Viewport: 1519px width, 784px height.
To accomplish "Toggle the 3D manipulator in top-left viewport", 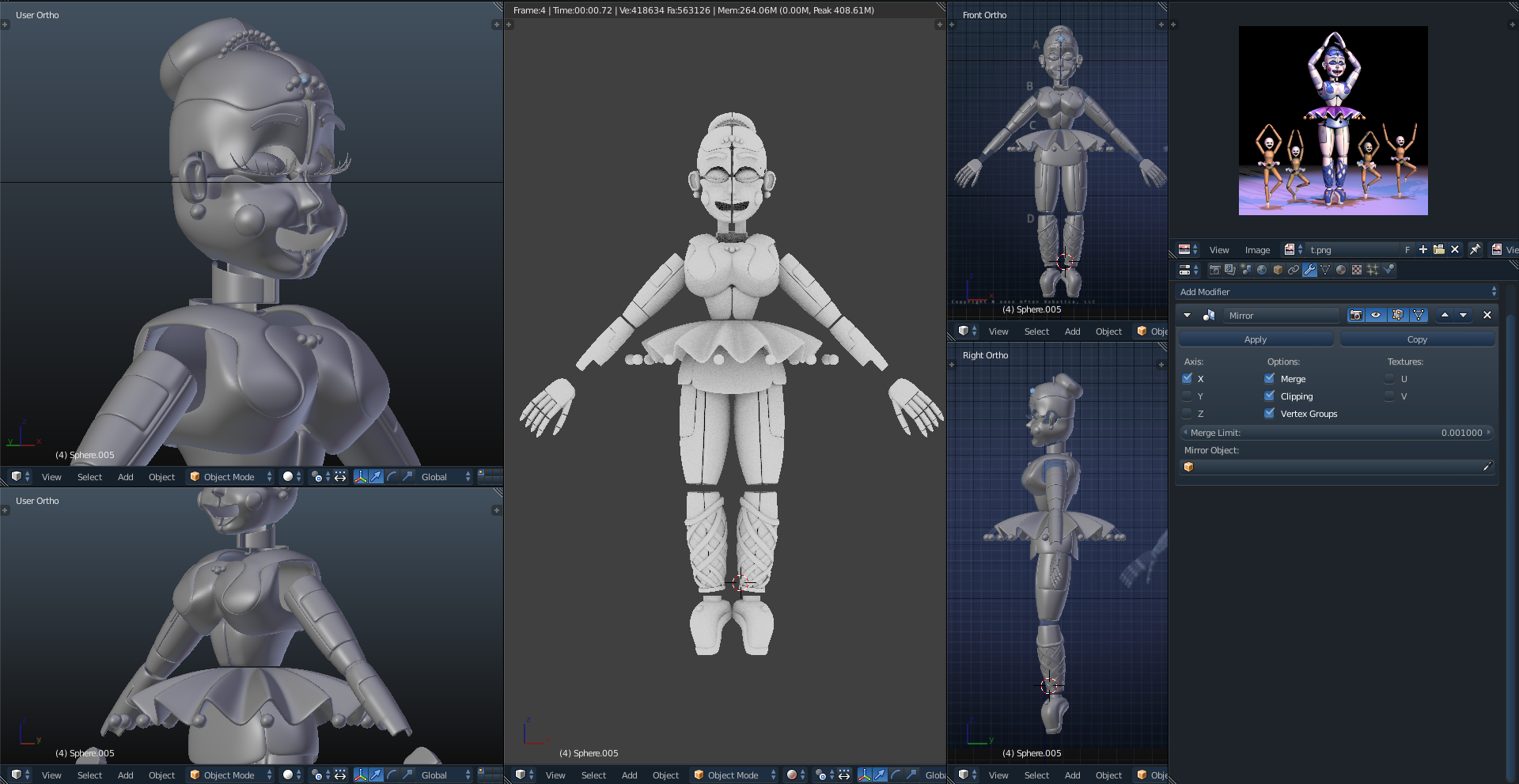I will pos(361,476).
